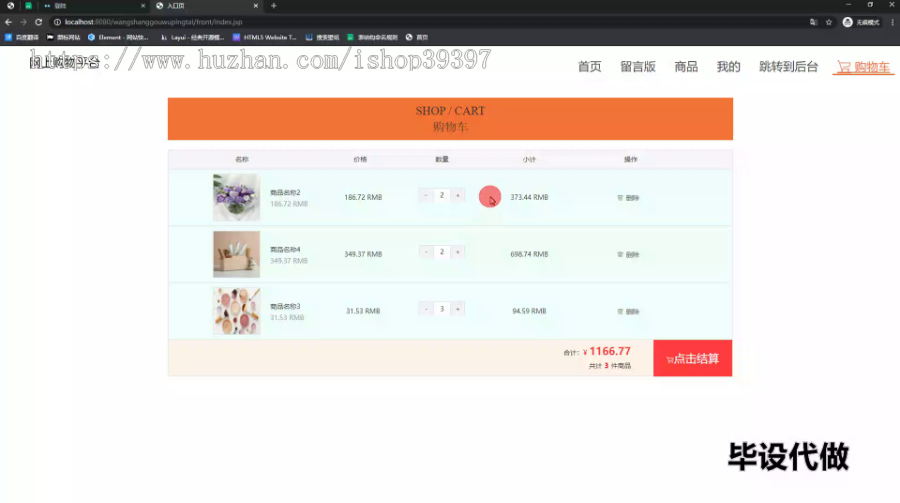
Task: Delete 商品名称4 from the cart
Action: click(629, 254)
